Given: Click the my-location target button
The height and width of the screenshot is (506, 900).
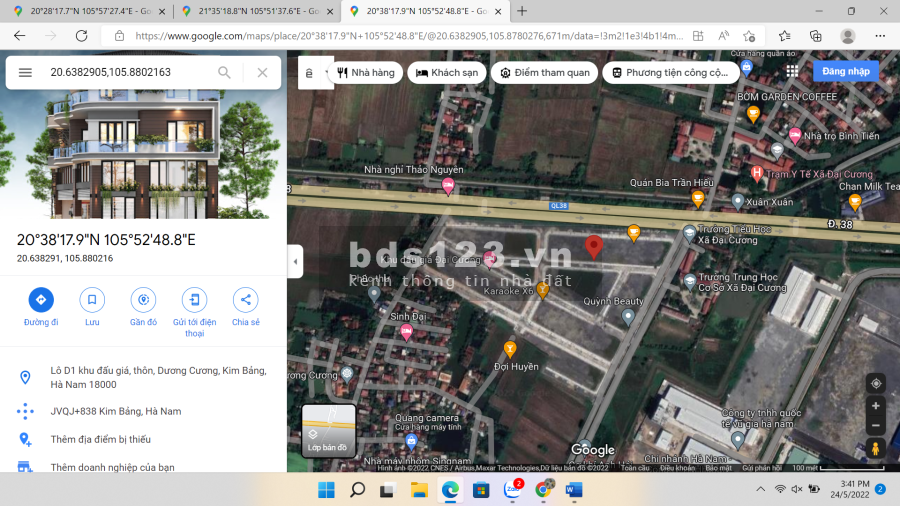Looking at the screenshot, I should 876,383.
